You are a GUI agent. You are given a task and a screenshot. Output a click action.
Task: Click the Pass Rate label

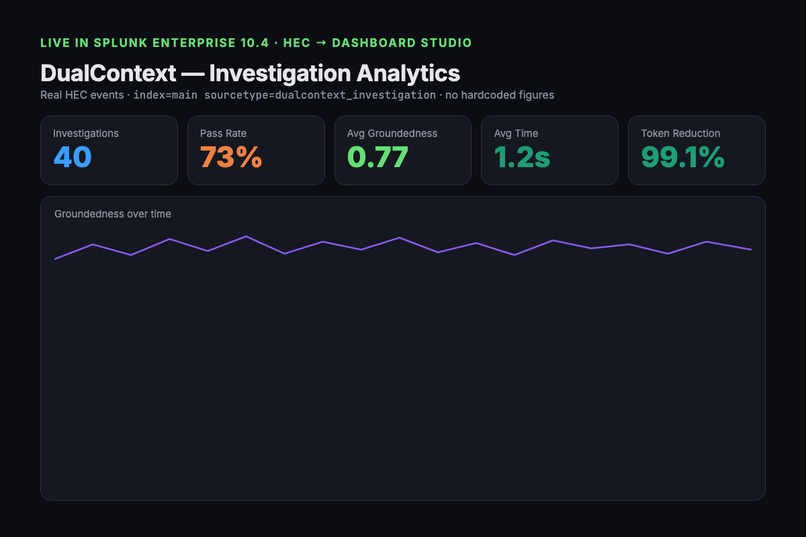pyautogui.click(x=223, y=133)
